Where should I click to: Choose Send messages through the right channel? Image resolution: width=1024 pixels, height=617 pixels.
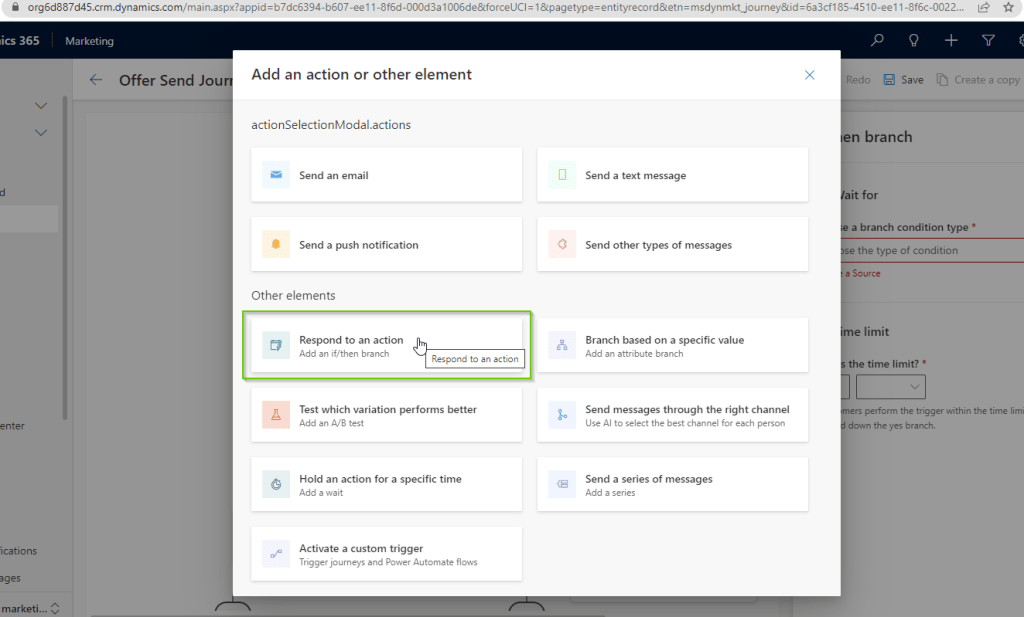pyautogui.click(x=672, y=415)
